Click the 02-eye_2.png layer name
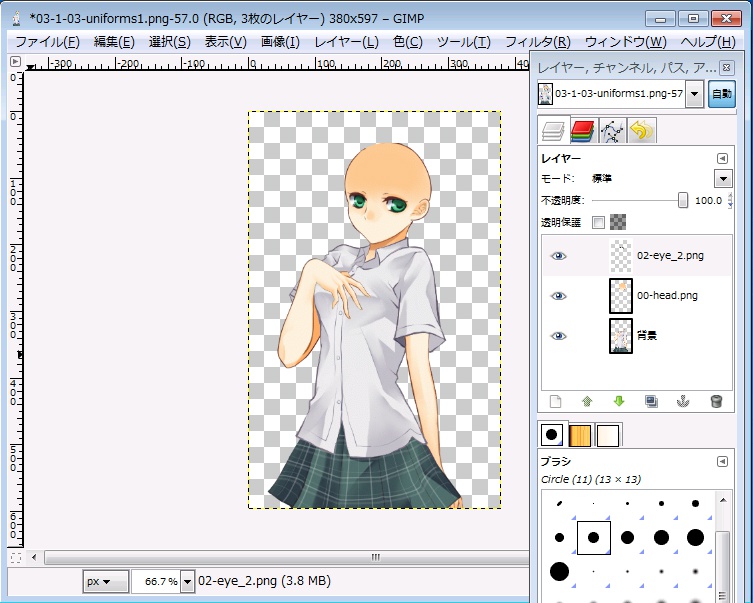This screenshot has width=753, height=603. [670, 256]
